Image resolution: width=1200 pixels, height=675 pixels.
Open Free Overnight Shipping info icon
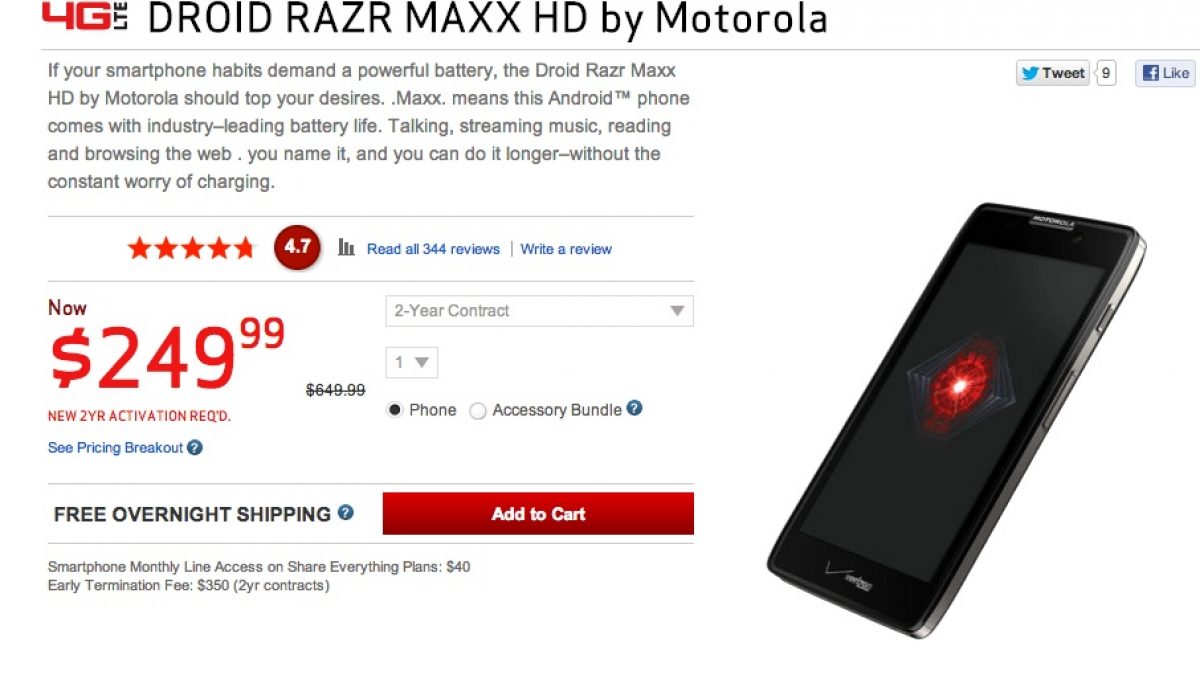pyautogui.click(x=345, y=513)
